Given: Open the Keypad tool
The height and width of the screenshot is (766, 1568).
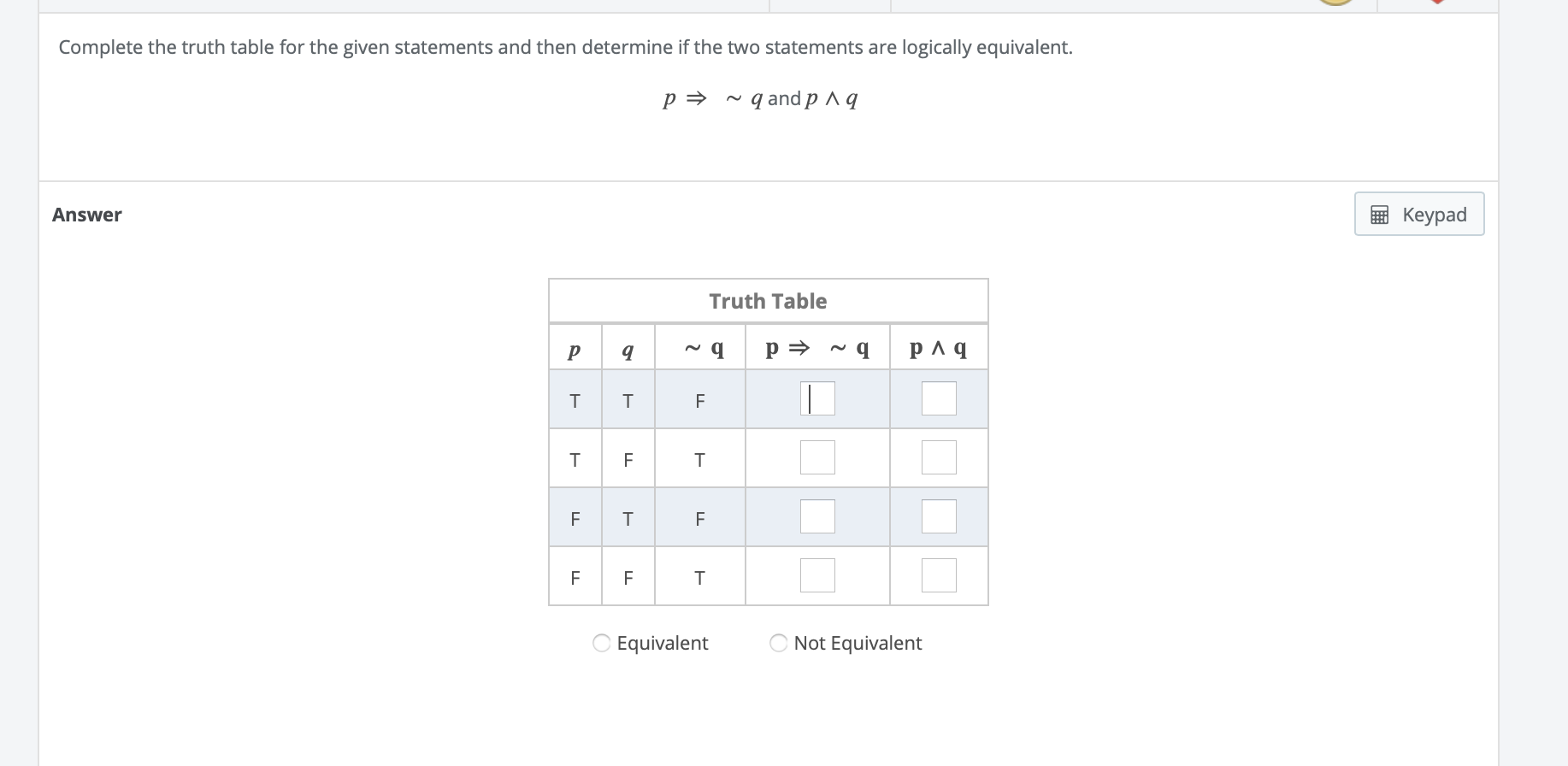Looking at the screenshot, I should (1418, 214).
